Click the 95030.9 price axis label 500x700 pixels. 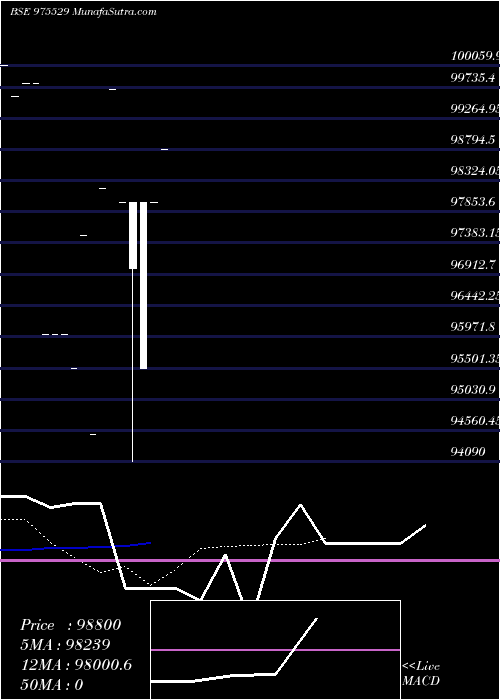[473, 390]
